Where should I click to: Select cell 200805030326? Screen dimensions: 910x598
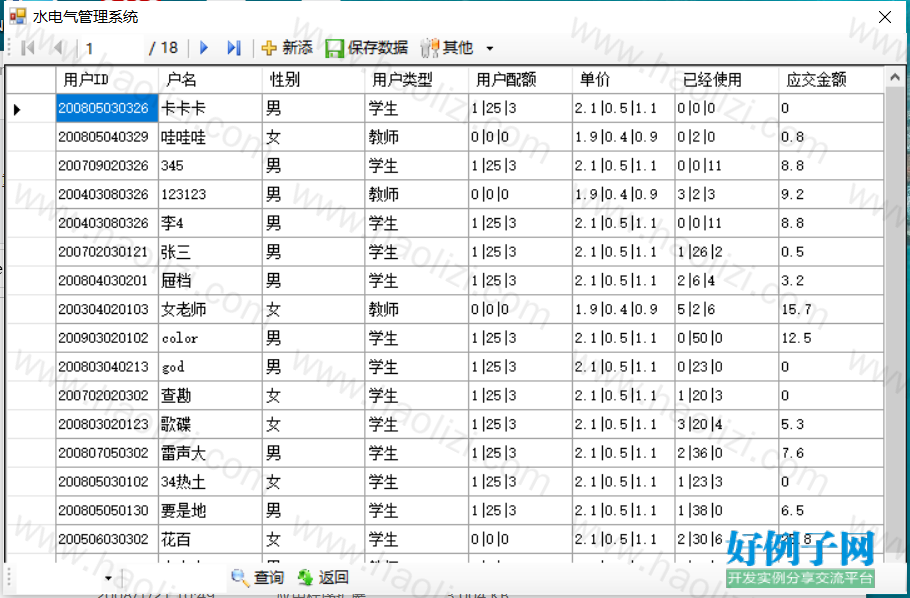click(x=107, y=108)
